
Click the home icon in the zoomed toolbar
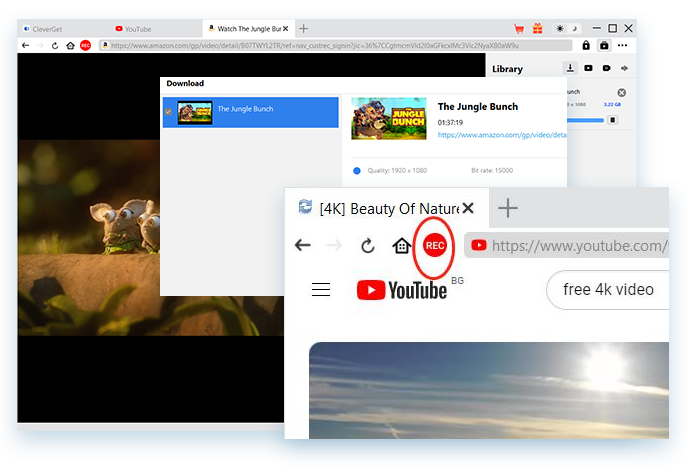(x=401, y=246)
